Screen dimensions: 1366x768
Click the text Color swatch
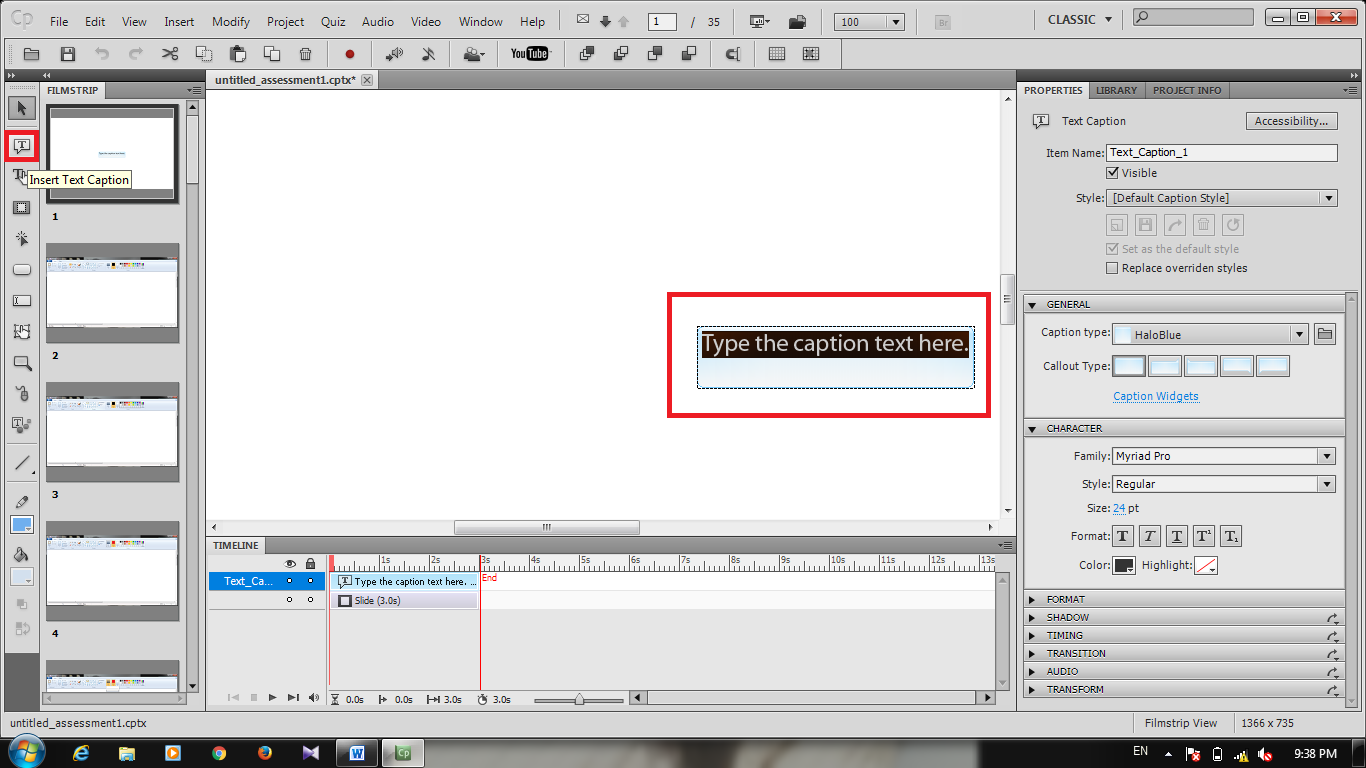click(1124, 566)
